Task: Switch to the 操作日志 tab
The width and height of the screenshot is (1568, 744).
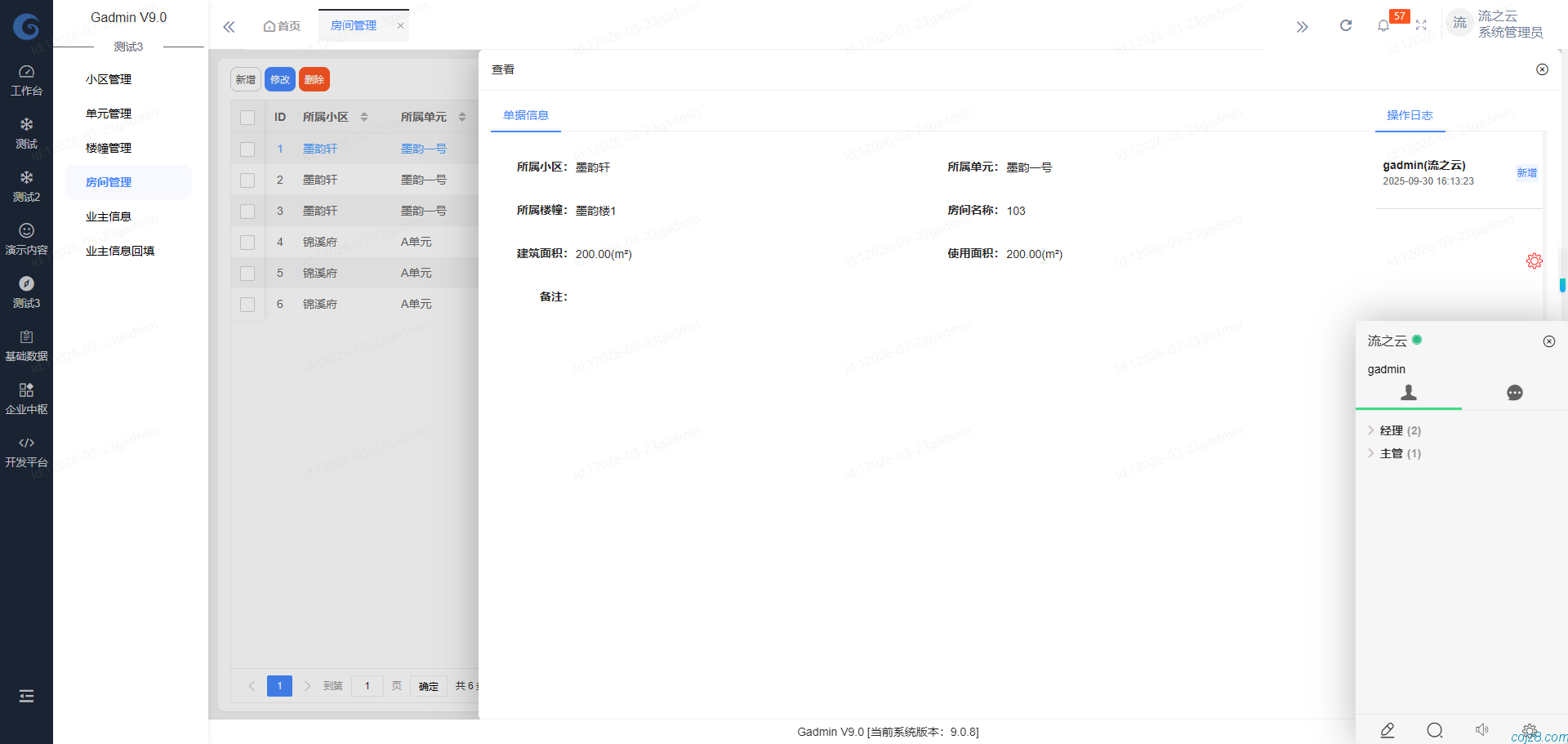Action: point(1409,116)
